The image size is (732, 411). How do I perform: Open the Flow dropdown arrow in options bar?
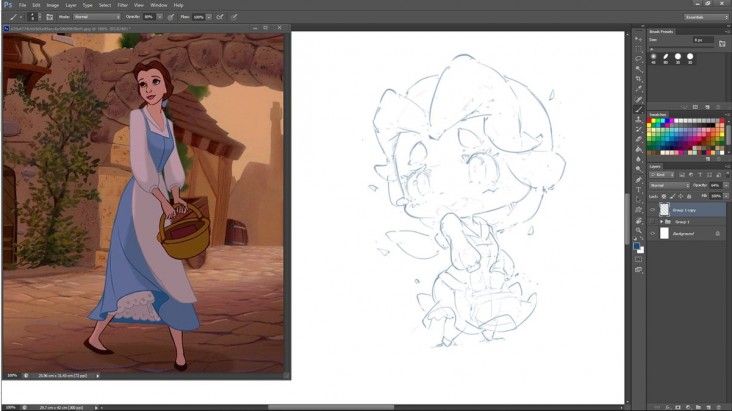[209, 17]
